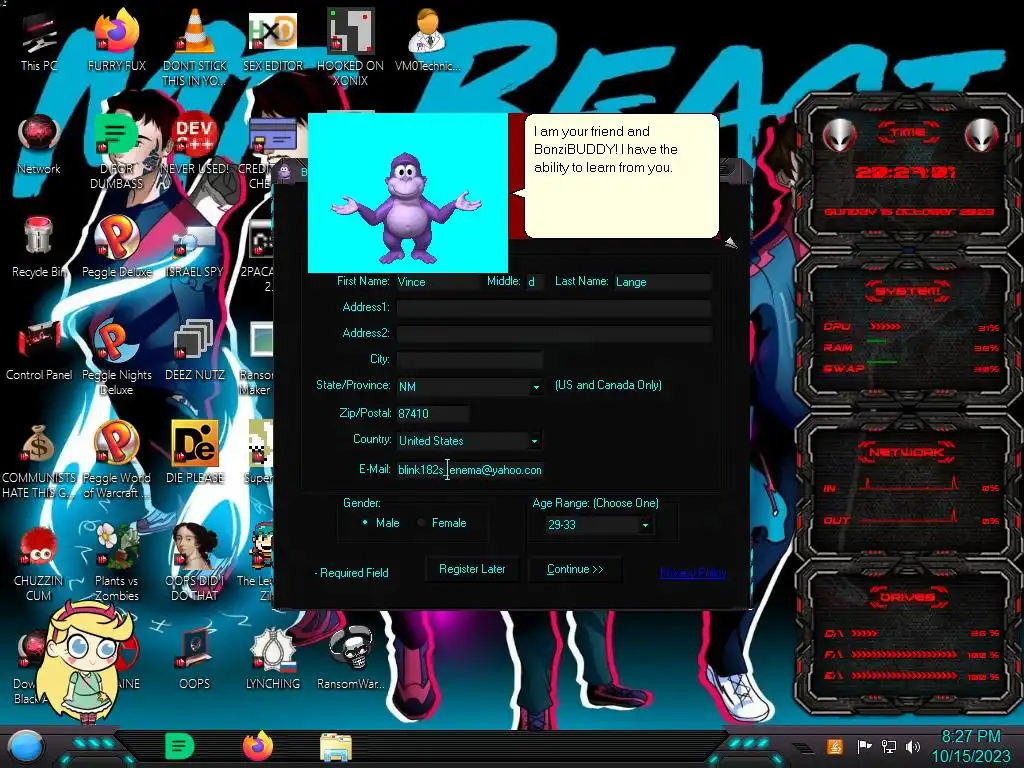Click the orange Java tray icon
This screenshot has width=1024, height=768.
tap(835, 746)
